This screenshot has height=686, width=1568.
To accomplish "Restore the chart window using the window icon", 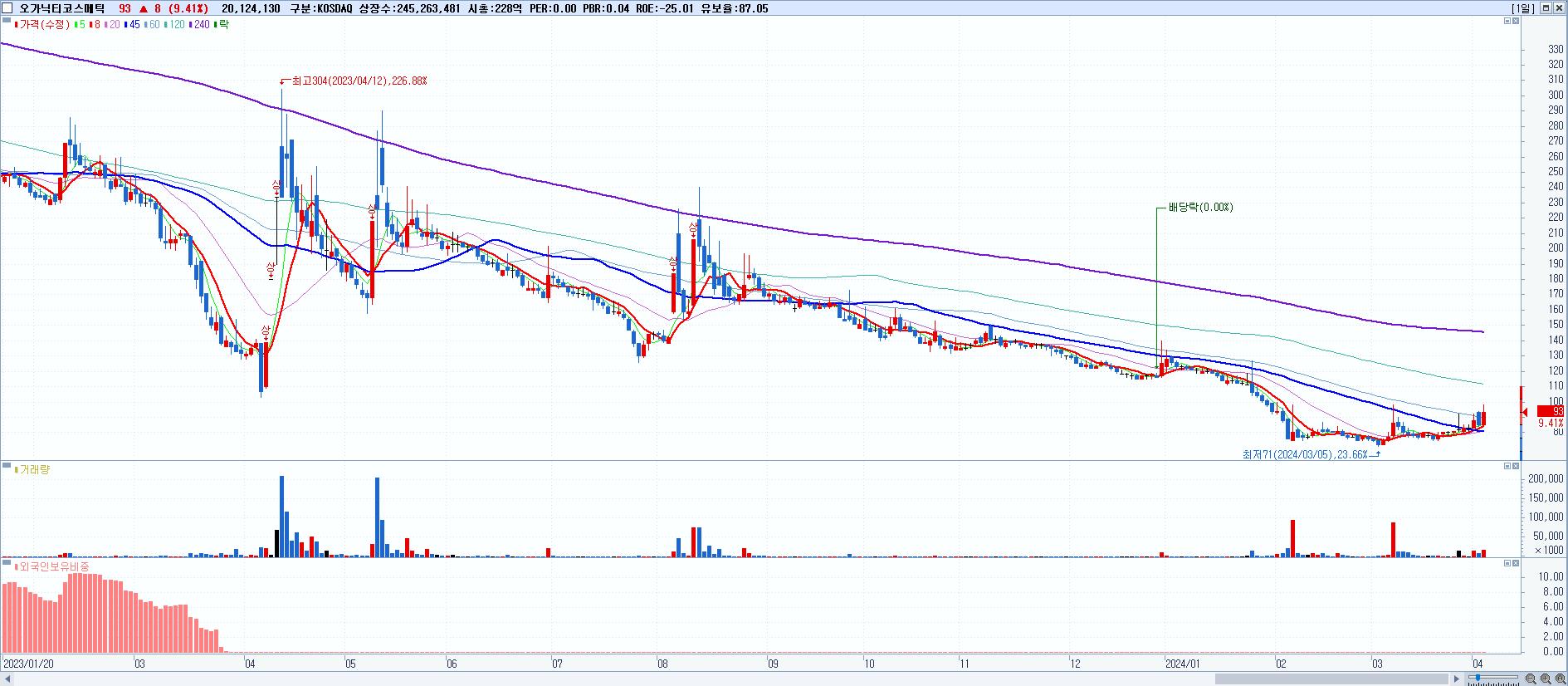I will point(1546,8).
